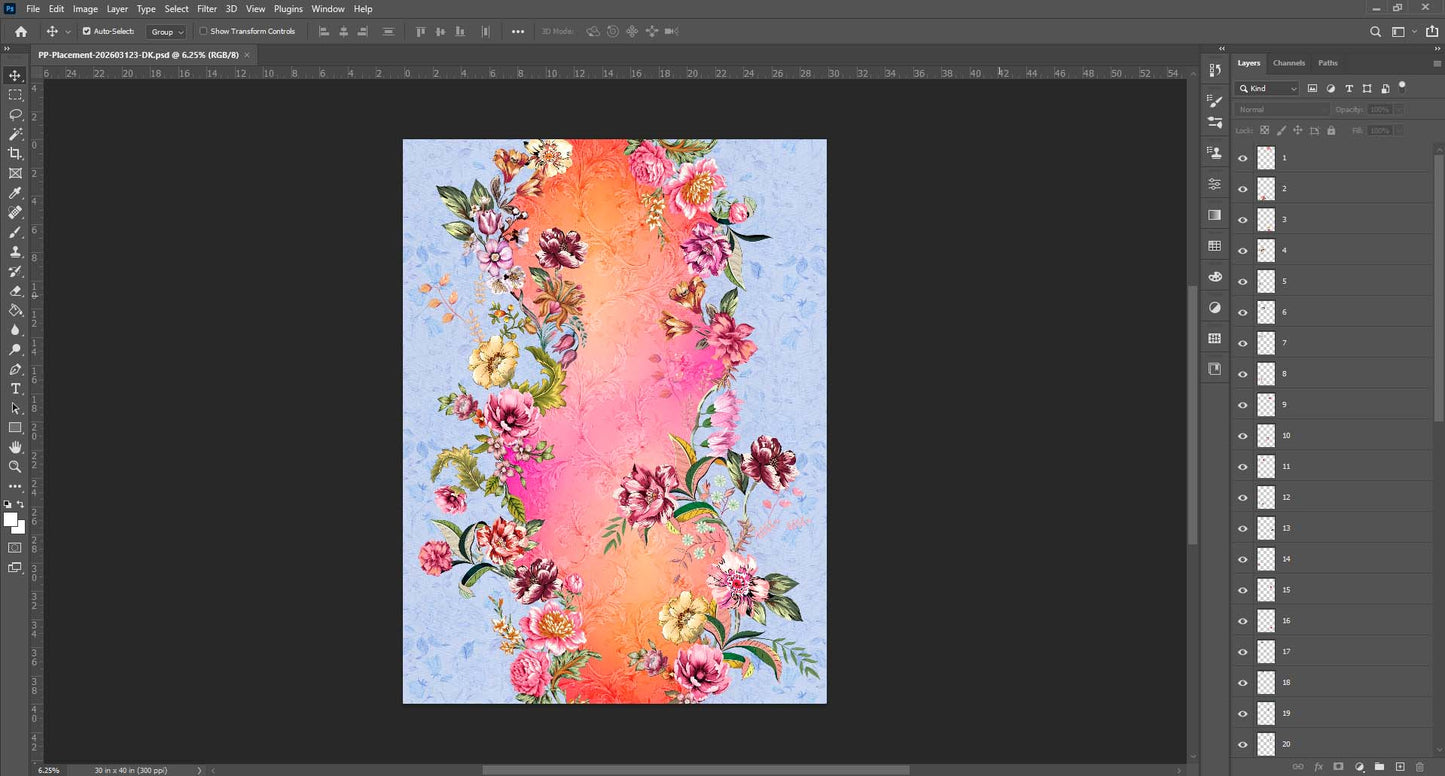This screenshot has height=776, width=1445.
Task: Click the background color swatch
Action: 19,527
